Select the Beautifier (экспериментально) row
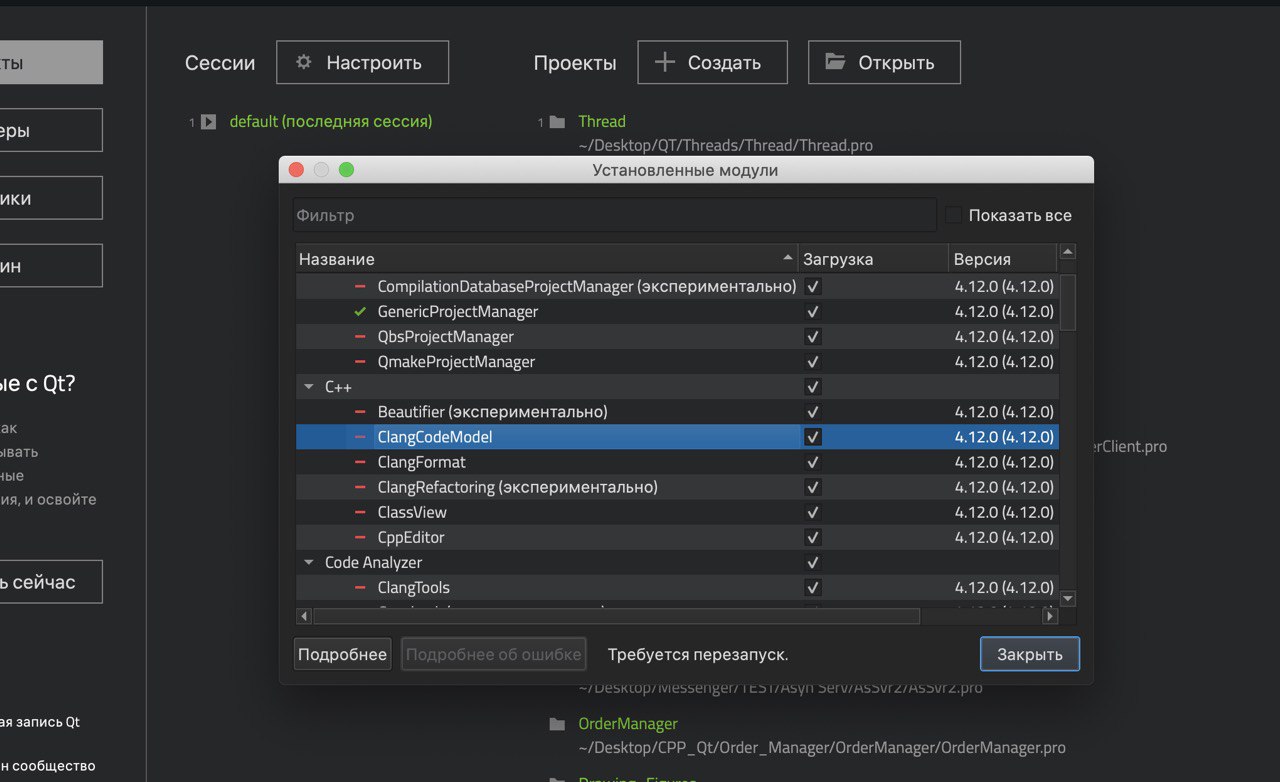1280x782 pixels. [677, 412]
